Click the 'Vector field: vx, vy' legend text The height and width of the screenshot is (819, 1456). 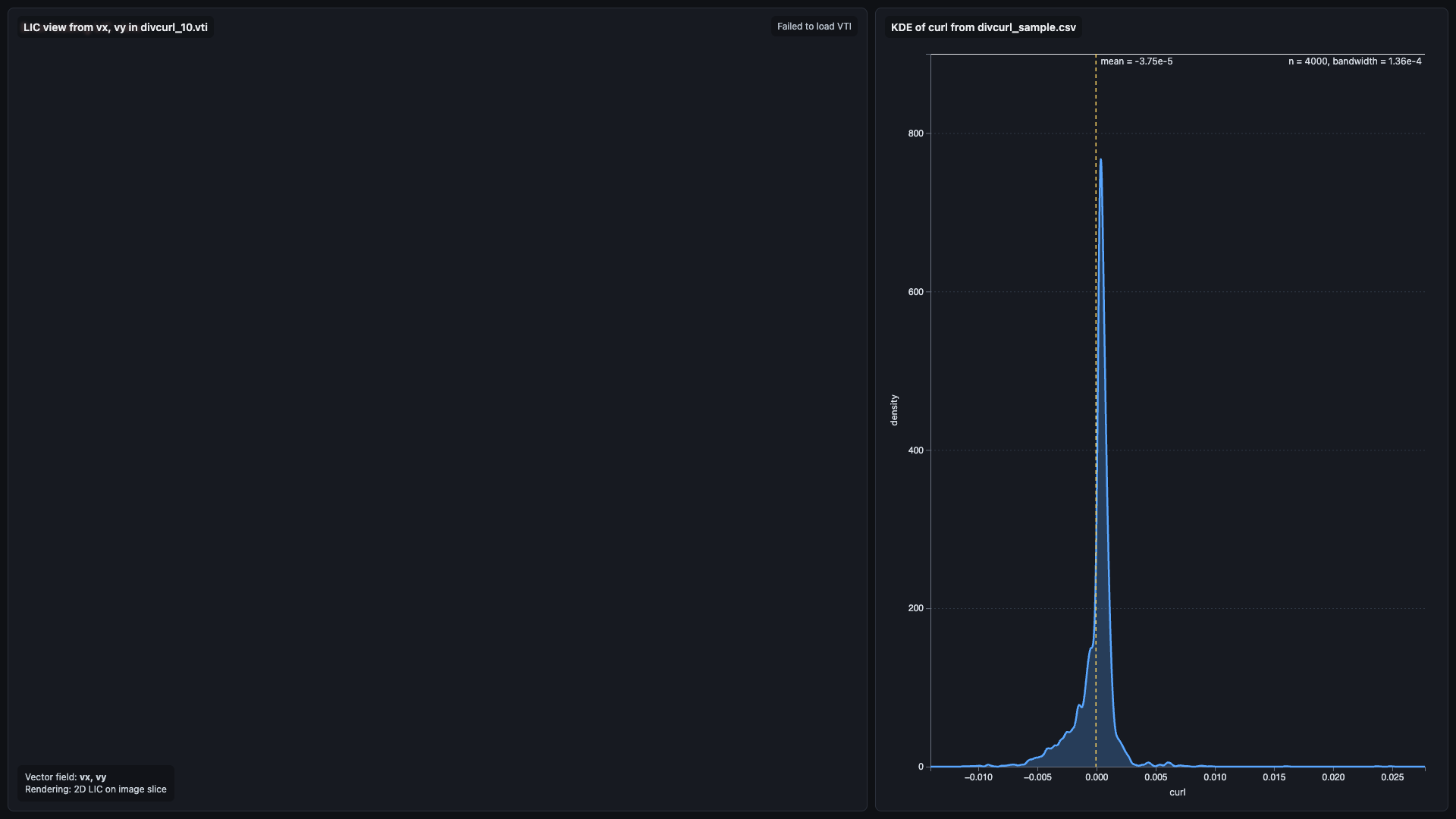65,777
